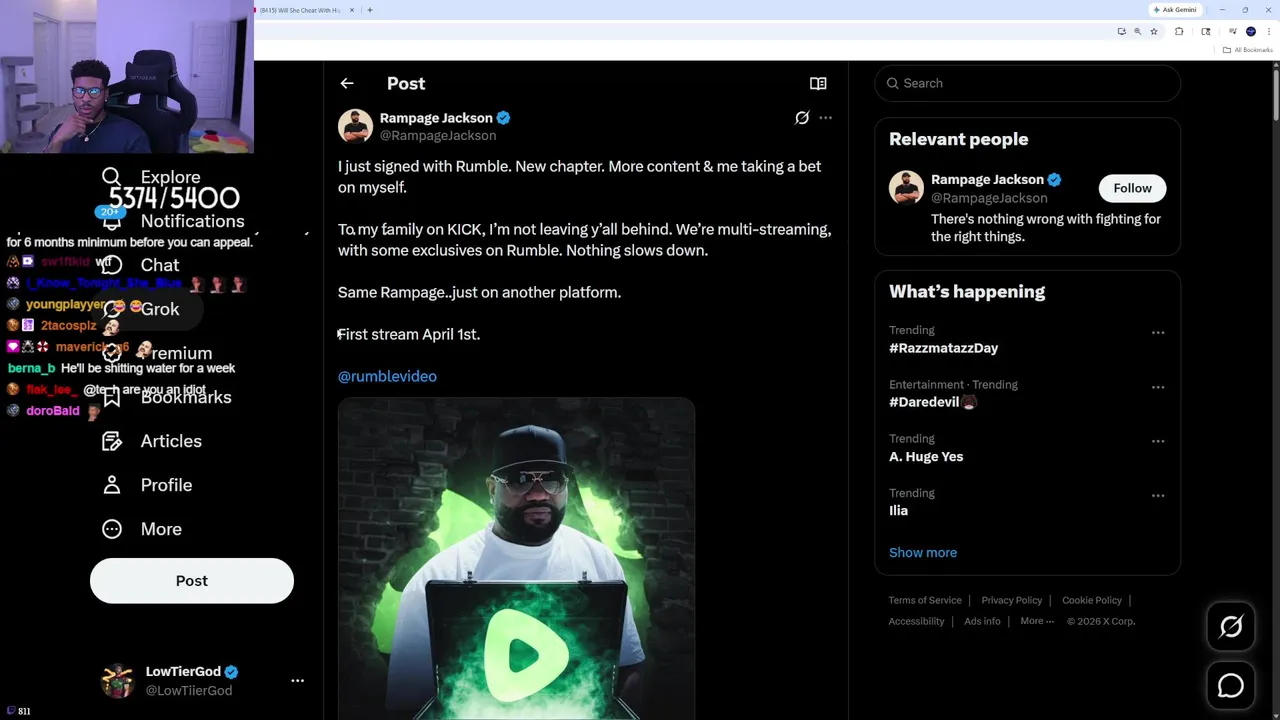Open more options for Ilia trend
Screen dimensions: 1280x720
click(x=1158, y=495)
